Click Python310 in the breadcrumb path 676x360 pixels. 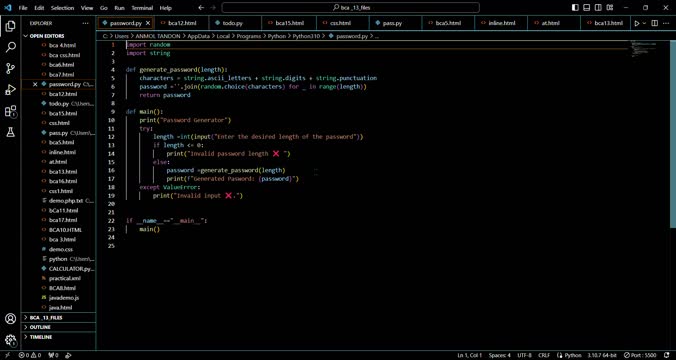coord(306,37)
